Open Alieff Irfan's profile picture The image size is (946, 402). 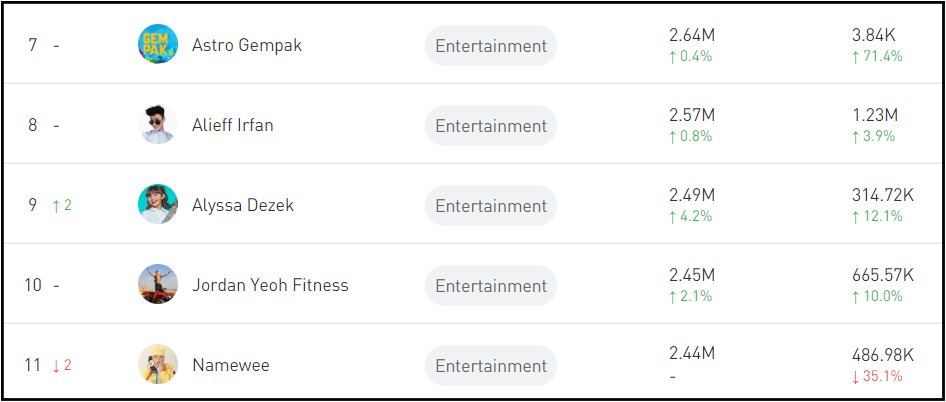pos(158,125)
